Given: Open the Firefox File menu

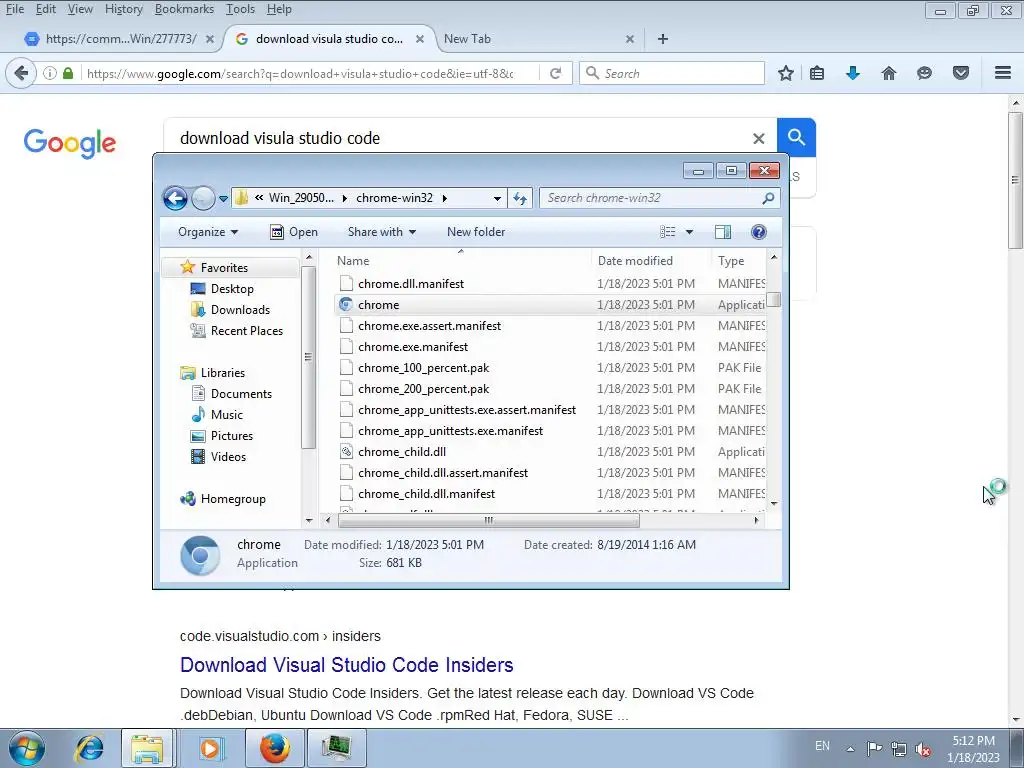Looking at the screenshot, I should (x=14, y=9).
